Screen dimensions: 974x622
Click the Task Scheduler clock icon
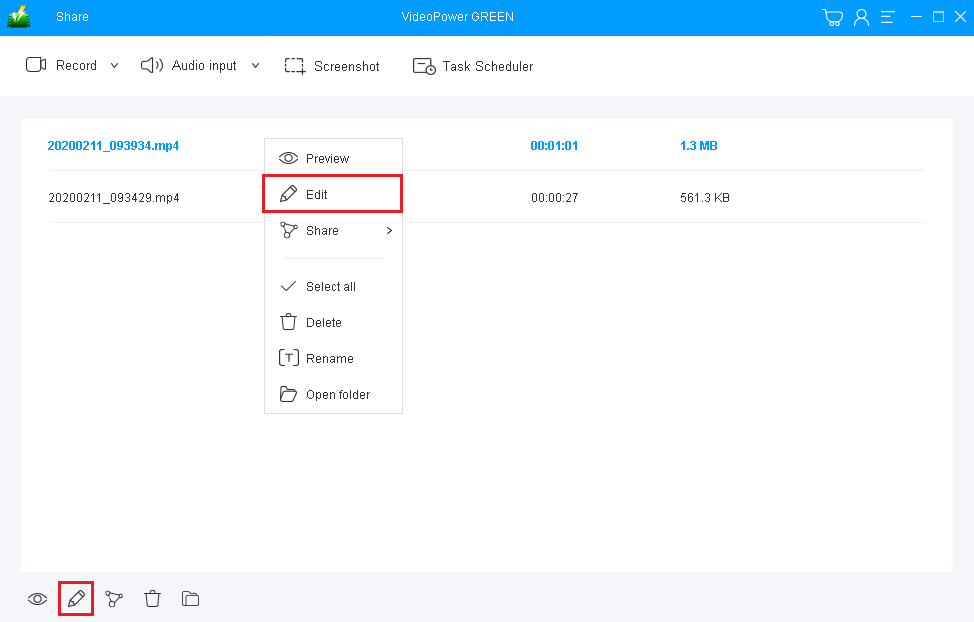tap(424, 66)
